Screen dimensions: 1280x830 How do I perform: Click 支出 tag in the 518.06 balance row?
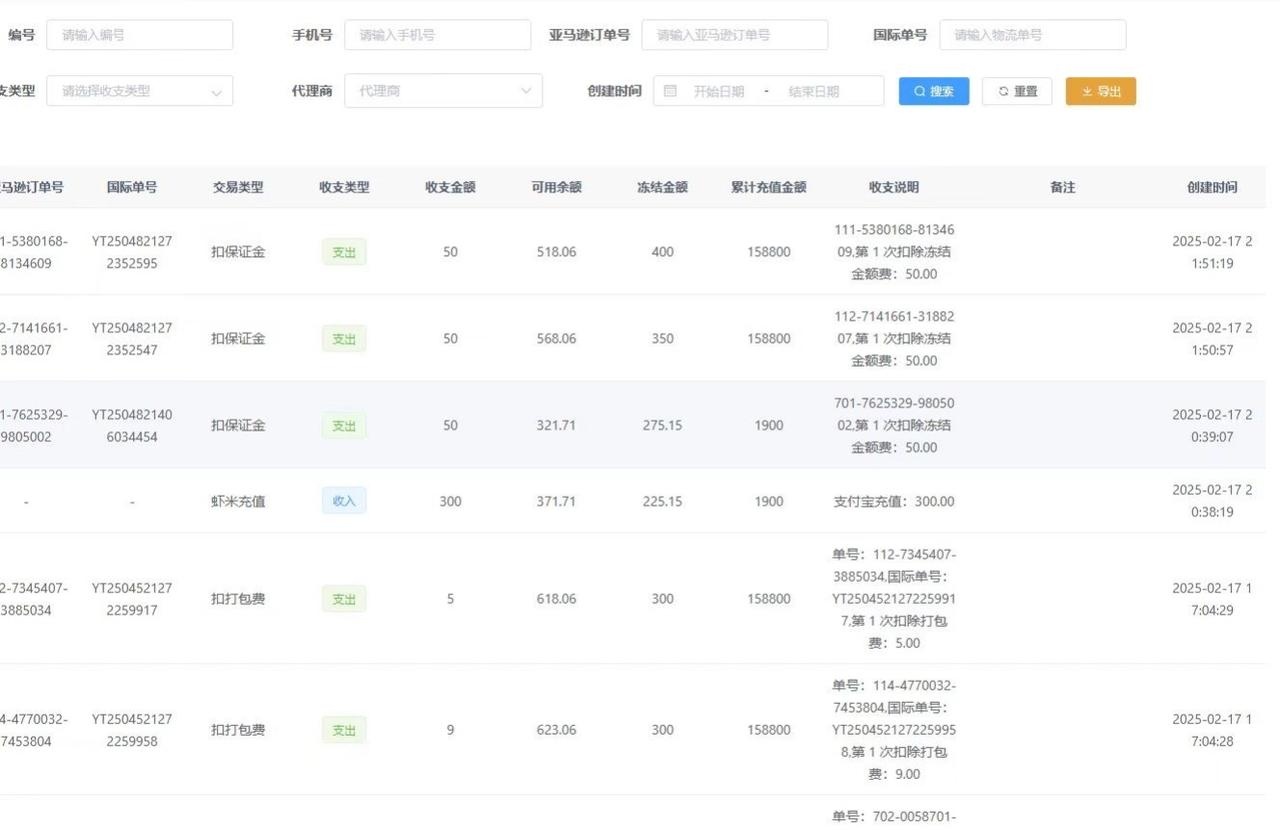pyautogui.click(x=344, y=252)
